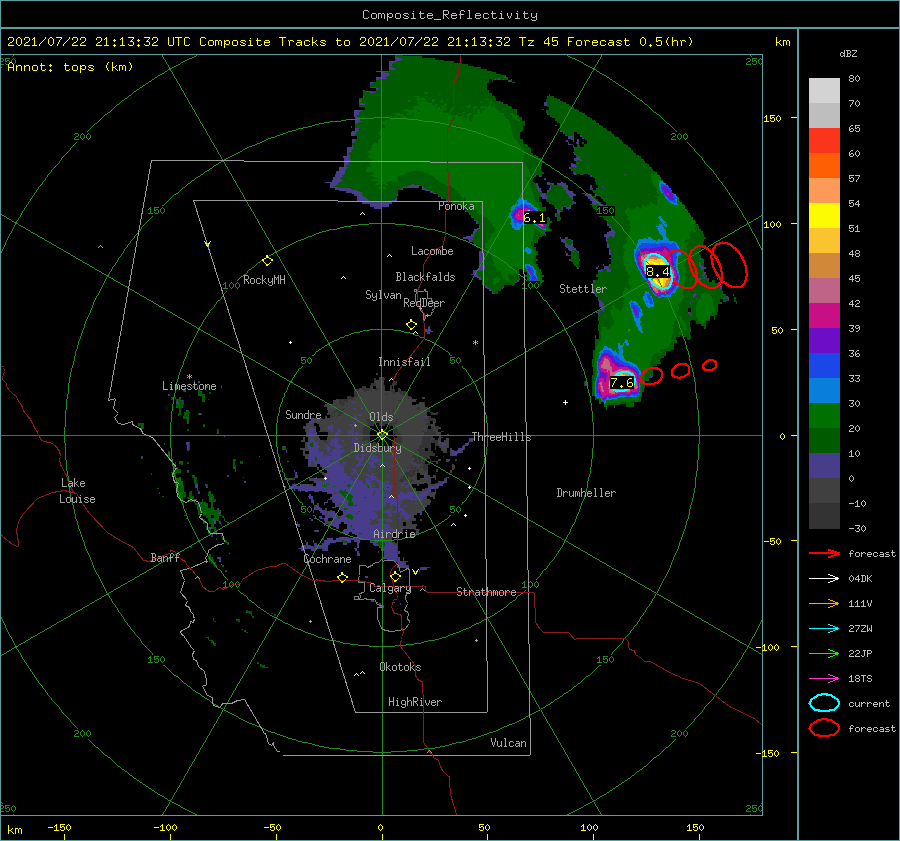900x841 pixels.
Task: Click the Strathmore label
Action: coord(486,592)
